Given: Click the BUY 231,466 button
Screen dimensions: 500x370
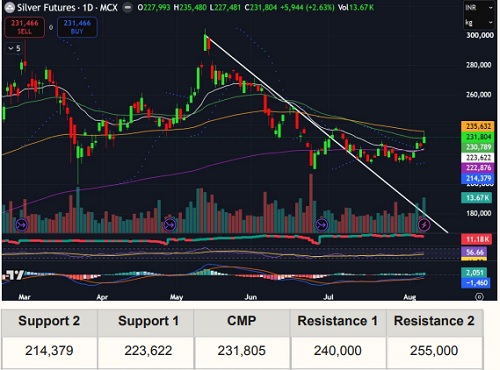Looking at the screenshot, I should (x=77, y=27).
